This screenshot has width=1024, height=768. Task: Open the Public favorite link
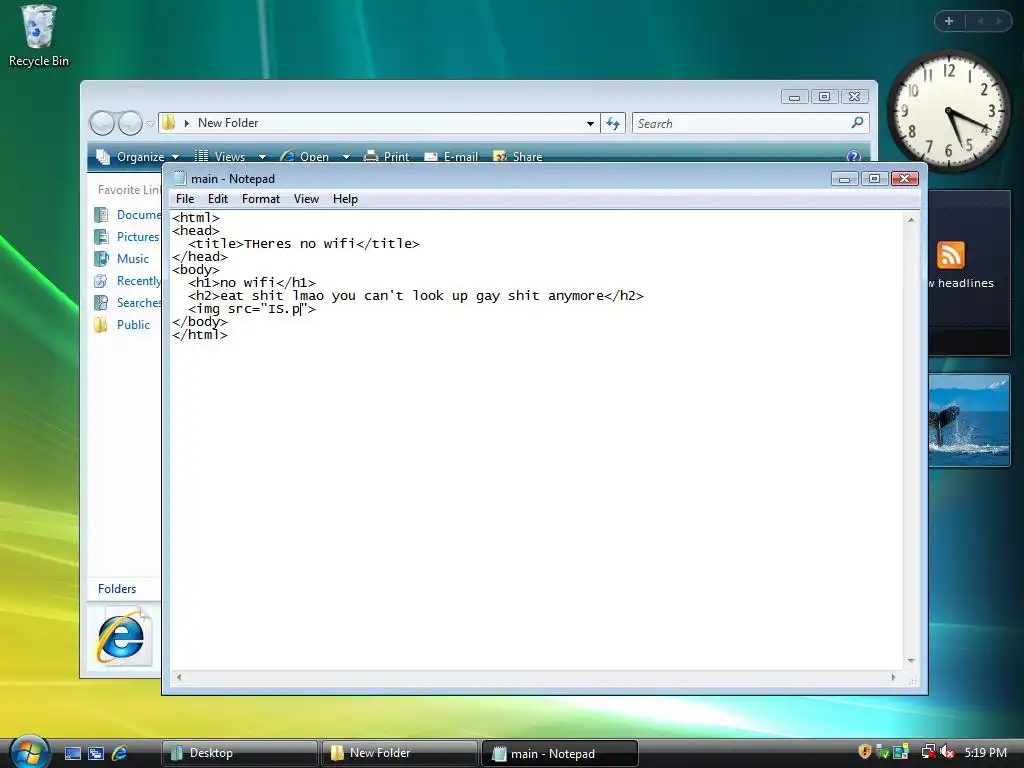[x=123, y=325]
